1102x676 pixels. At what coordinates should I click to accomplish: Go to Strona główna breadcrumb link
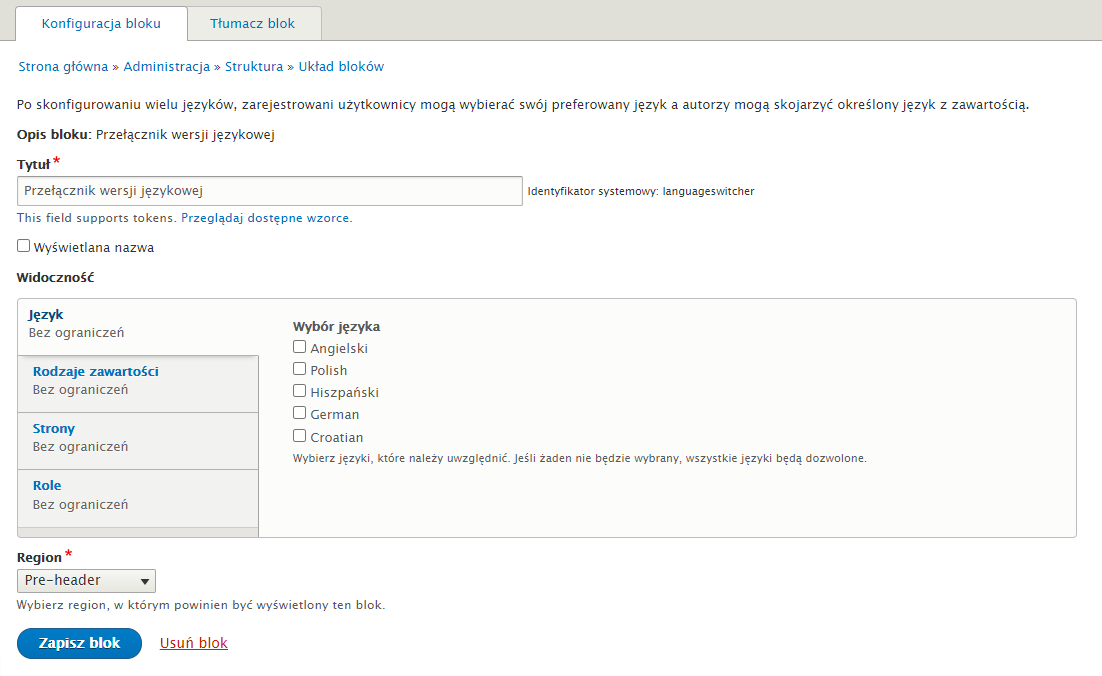tap(63, 67)
